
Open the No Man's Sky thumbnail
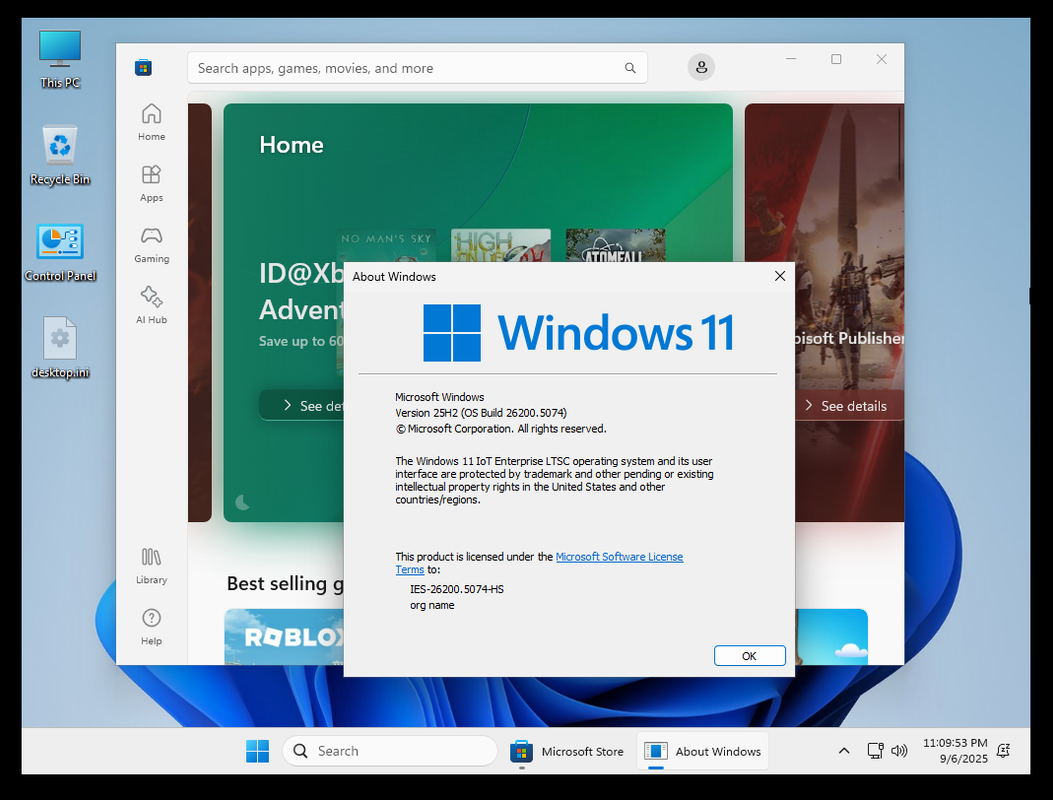point(386,245)
